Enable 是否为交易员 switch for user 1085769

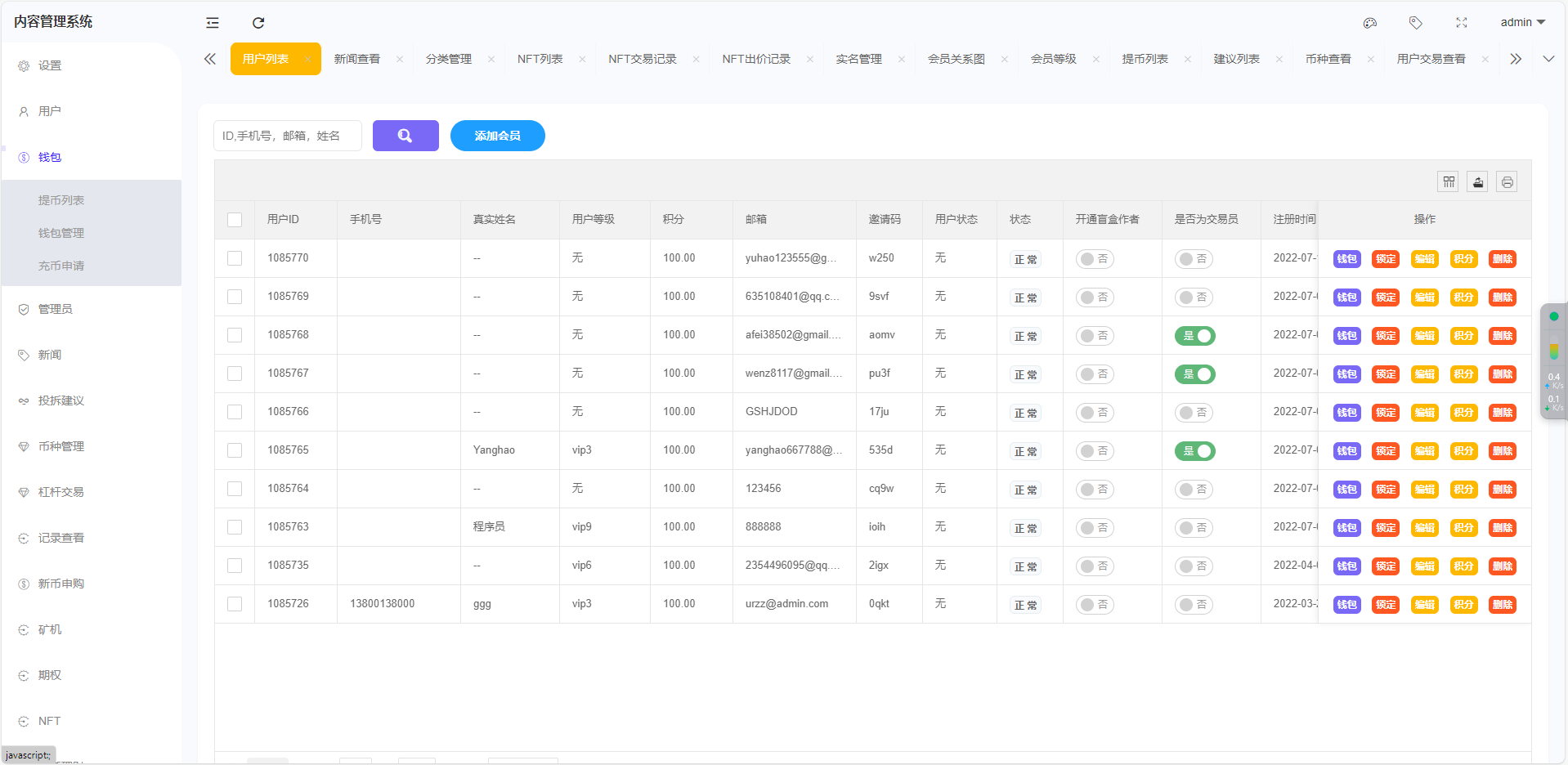(x=1194, y=297)
